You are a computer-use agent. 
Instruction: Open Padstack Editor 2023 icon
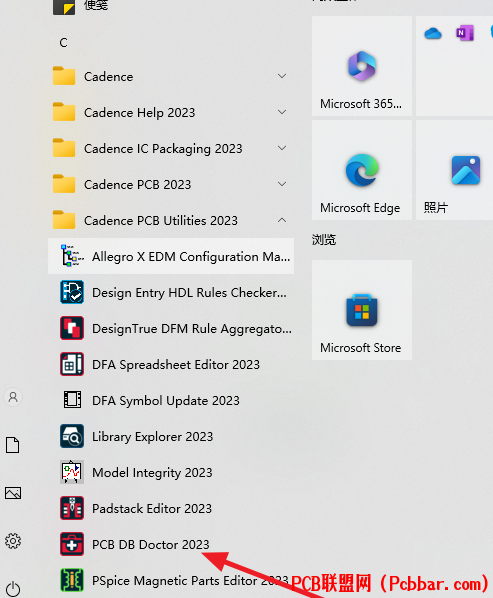coord(72,508)
